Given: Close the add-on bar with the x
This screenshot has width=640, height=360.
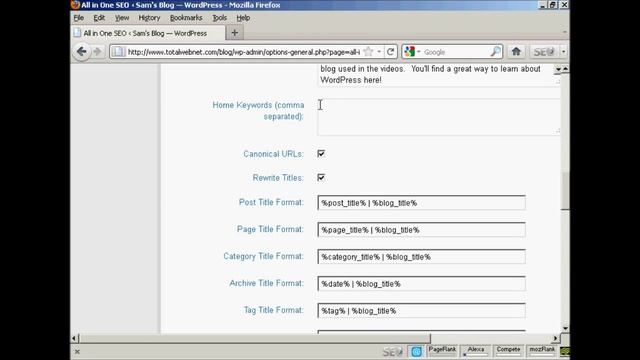Looking at the screenshot, I should point(77,351).
